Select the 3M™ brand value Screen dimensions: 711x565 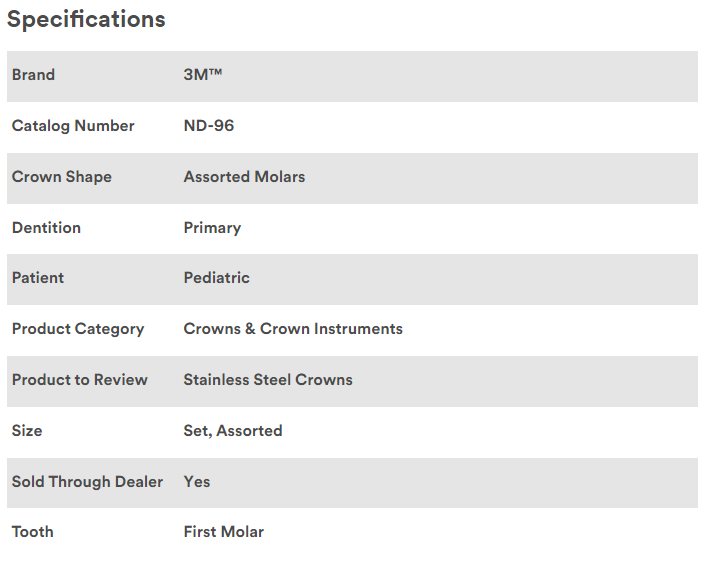[202, 75]
